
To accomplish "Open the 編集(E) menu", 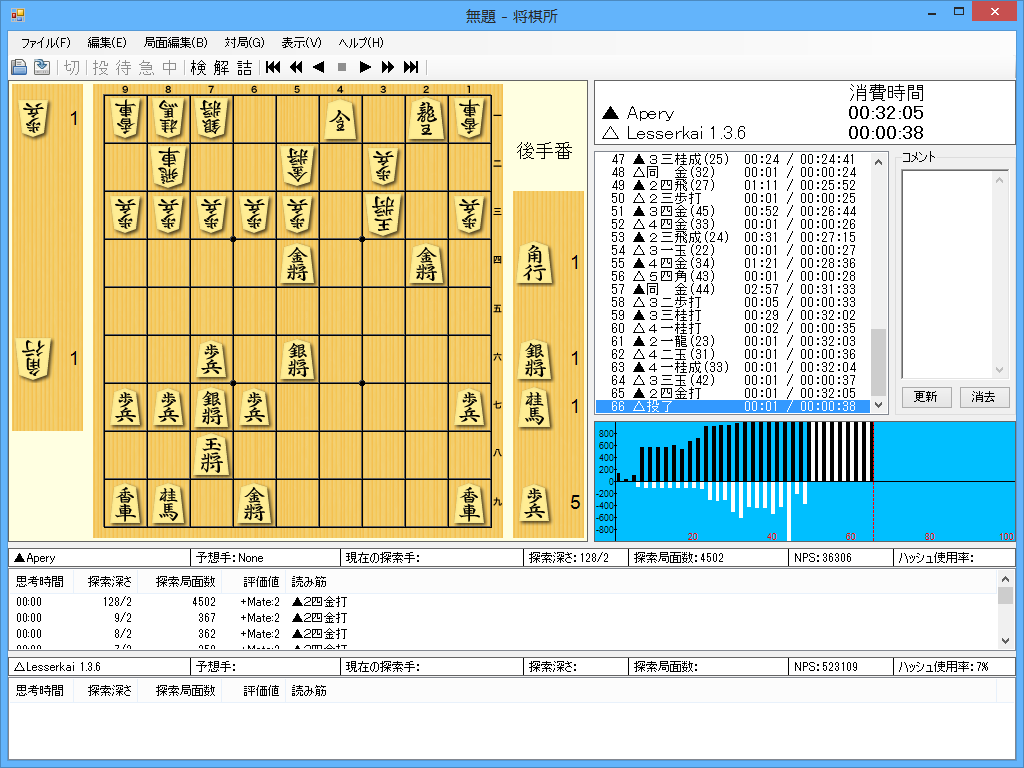I will (x=106, y=42).
